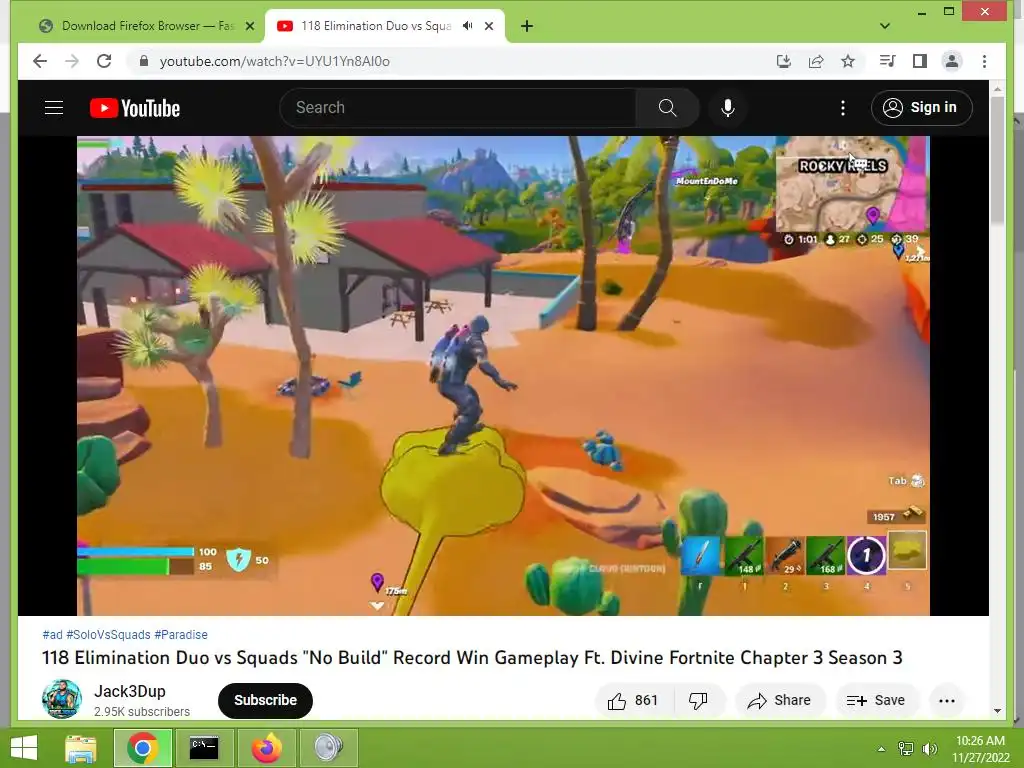Show hidden tray icons arrow
This screenshot has width=1024, height=768.
882,749
